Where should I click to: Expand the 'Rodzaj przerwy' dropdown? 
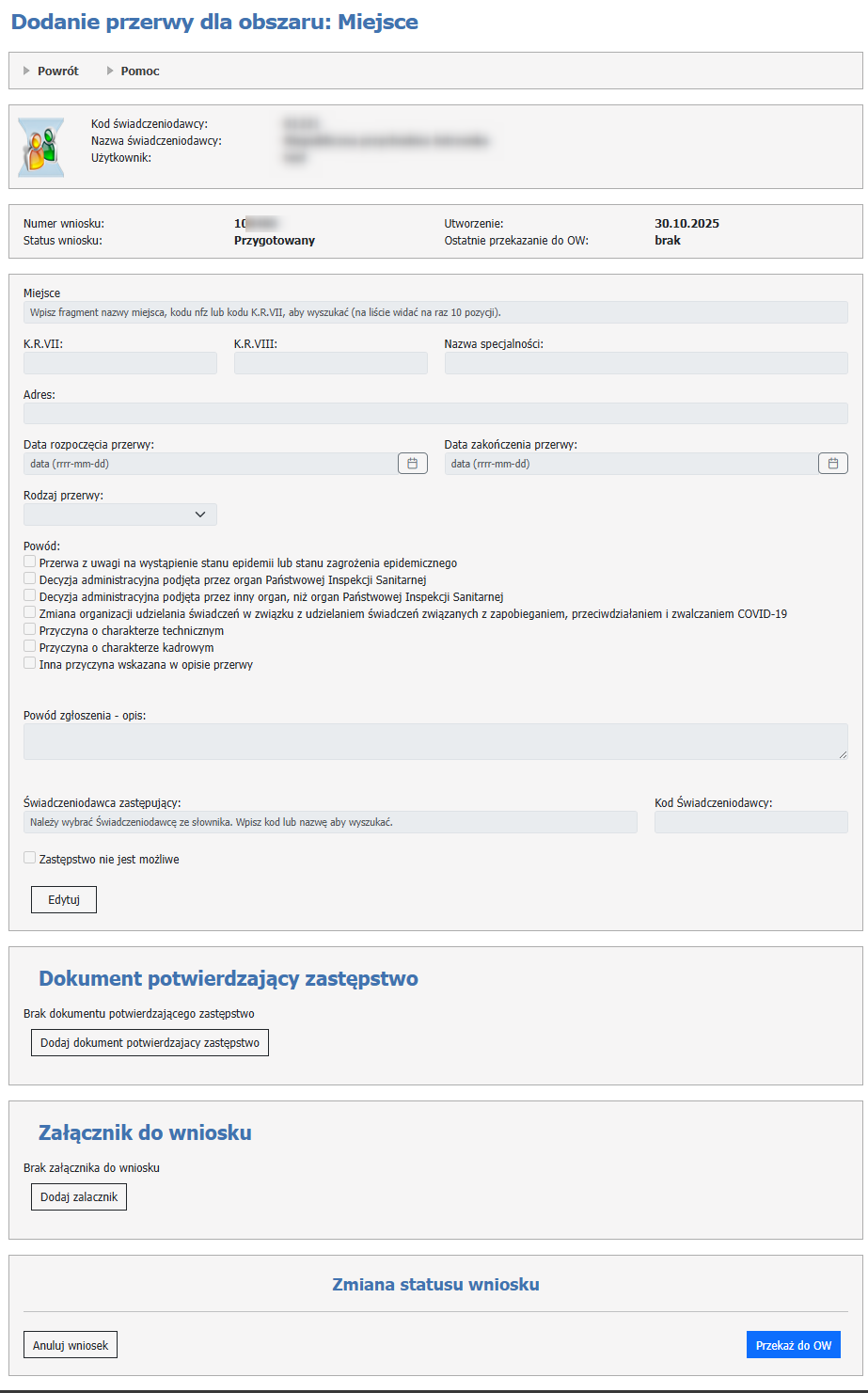(x=120, y=514)
